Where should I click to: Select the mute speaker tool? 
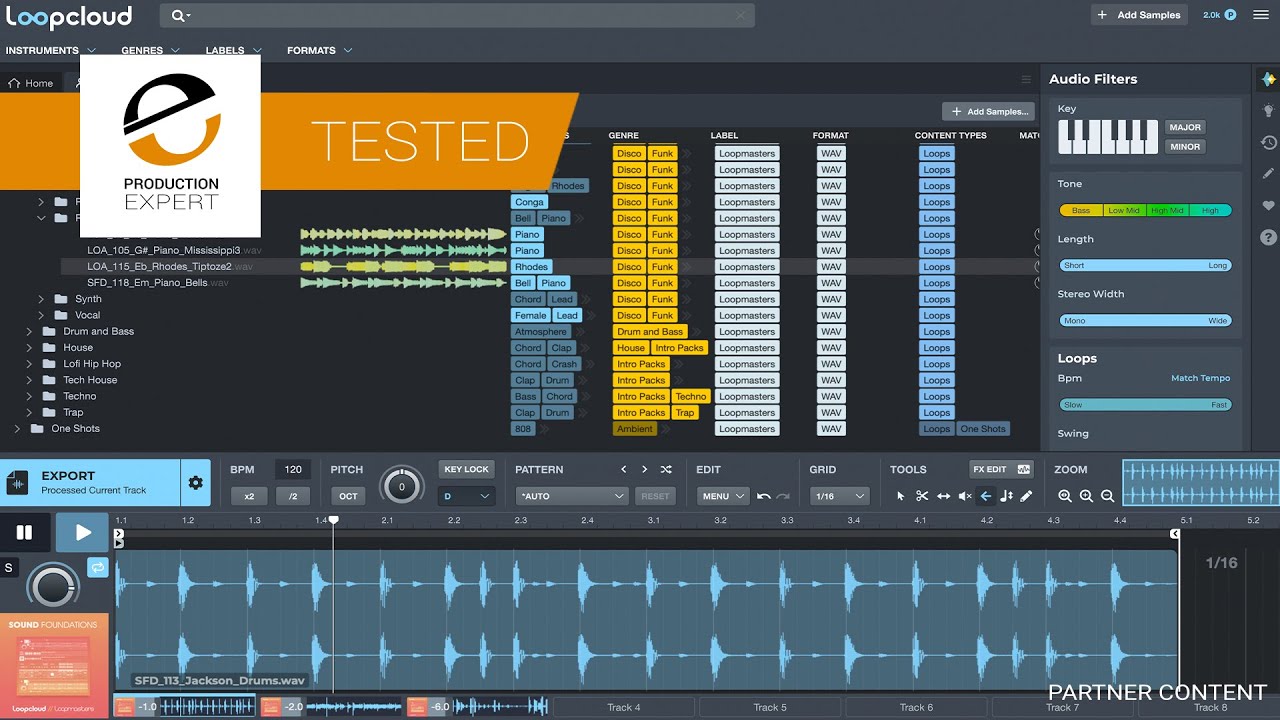965,496
